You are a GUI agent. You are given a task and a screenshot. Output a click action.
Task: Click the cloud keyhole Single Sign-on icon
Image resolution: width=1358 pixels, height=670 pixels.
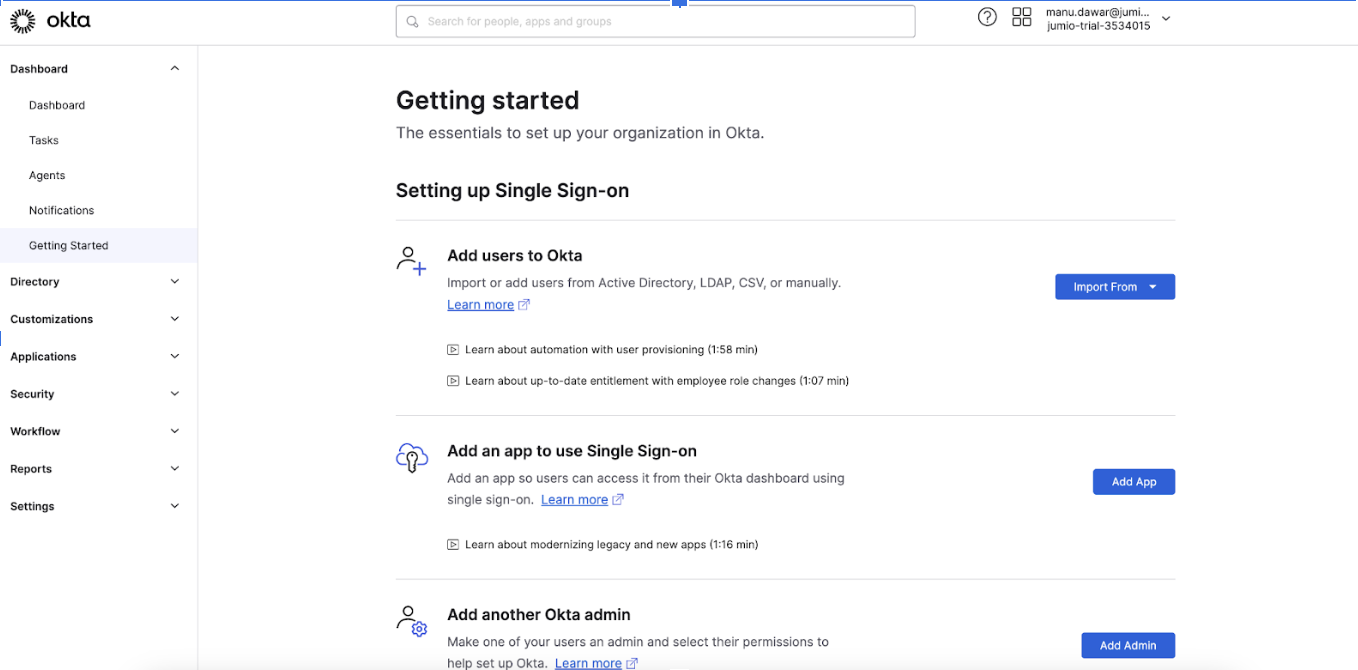[411, 458]
